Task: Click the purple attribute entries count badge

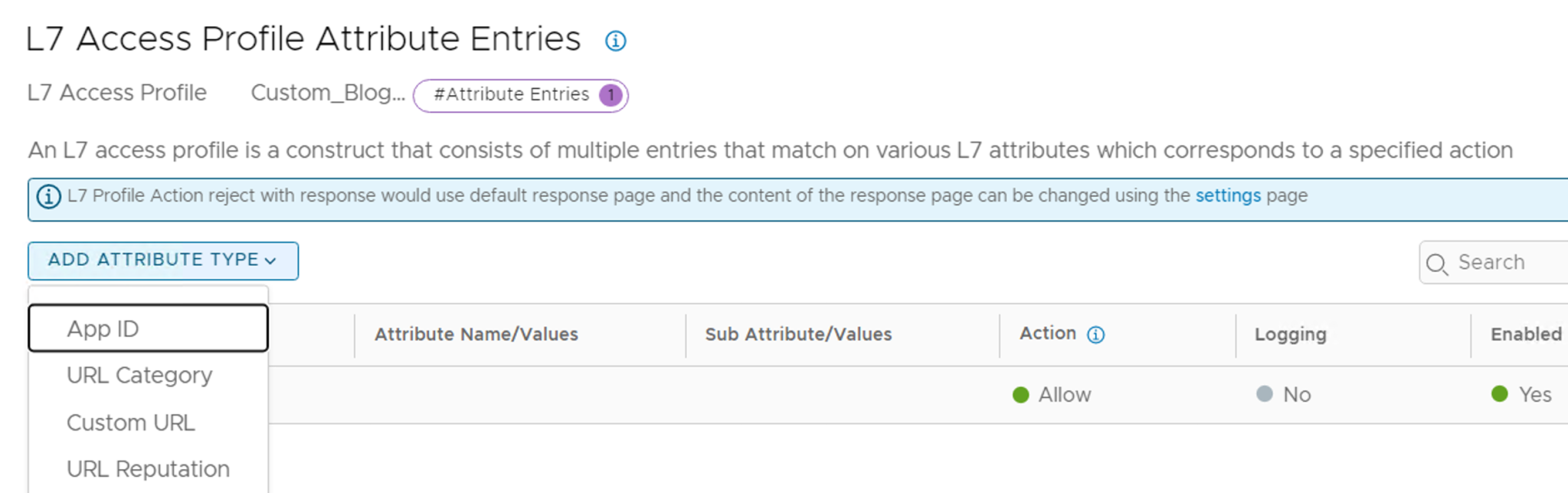Action: coord(611,95)
